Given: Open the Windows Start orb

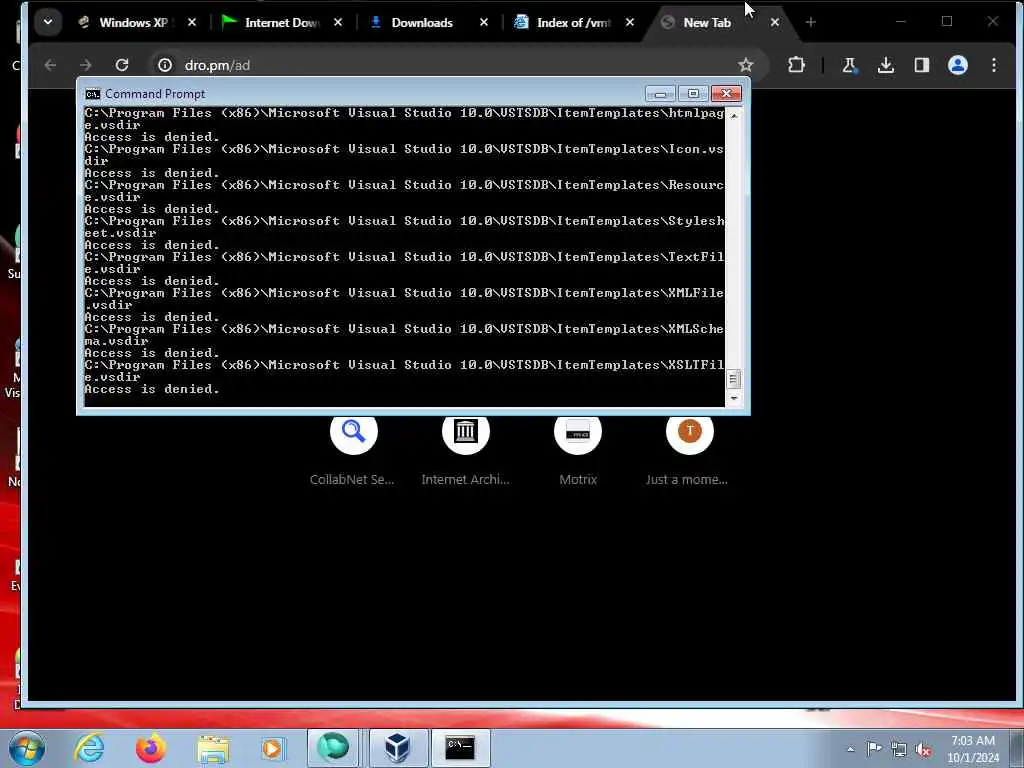Looking at the screenshot, I should click(x=27, y=748).
